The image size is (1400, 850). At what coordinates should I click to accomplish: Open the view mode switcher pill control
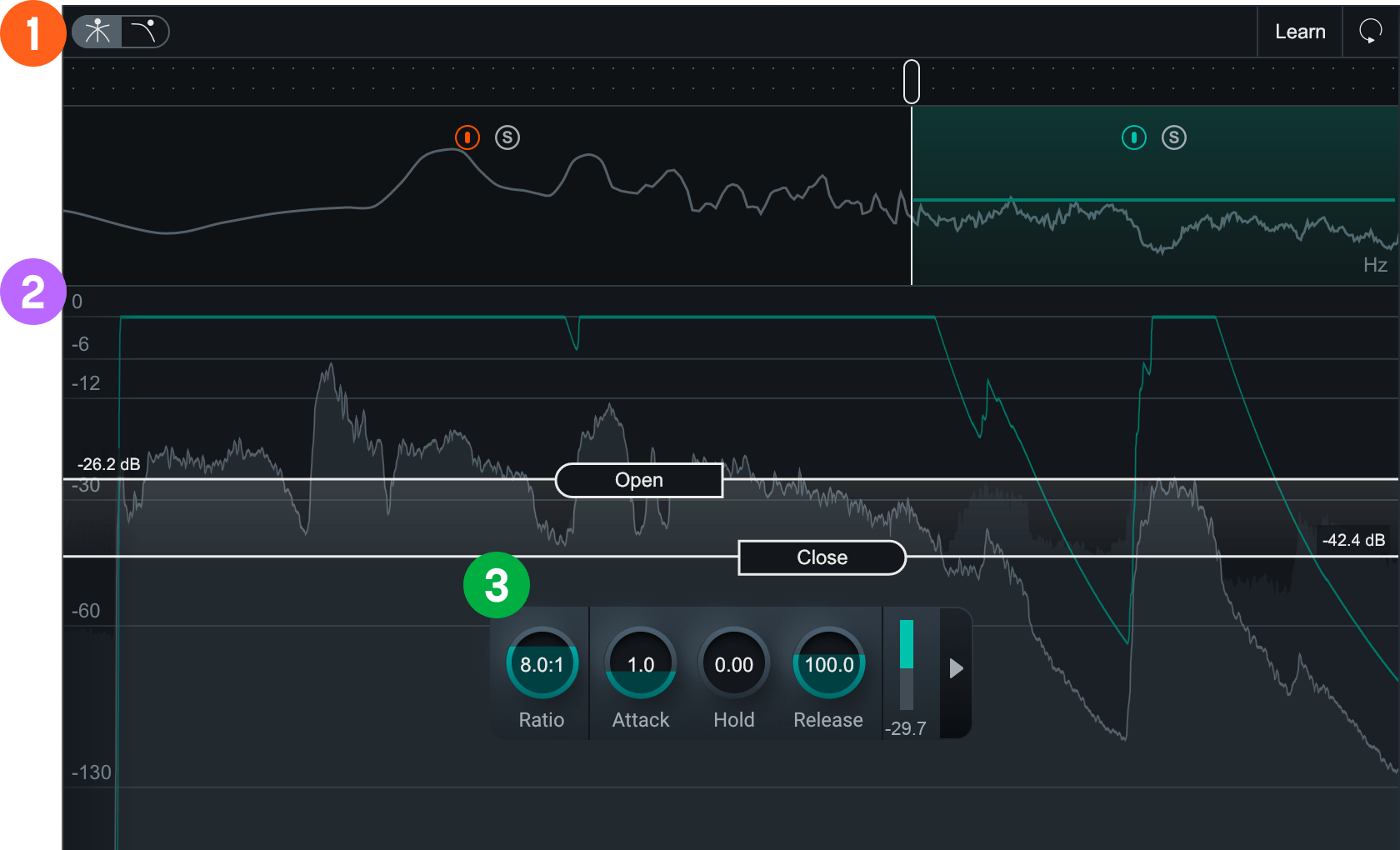122,32
